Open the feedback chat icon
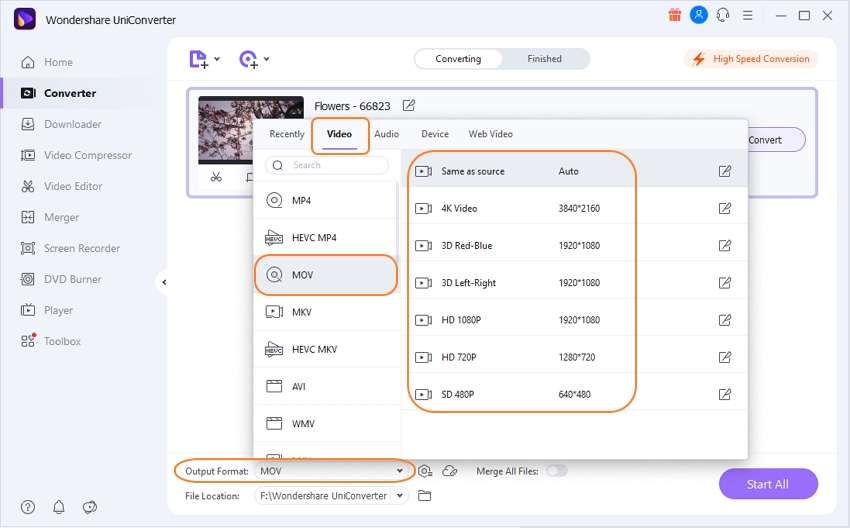 pyautogui.click(x=90, y=507)
